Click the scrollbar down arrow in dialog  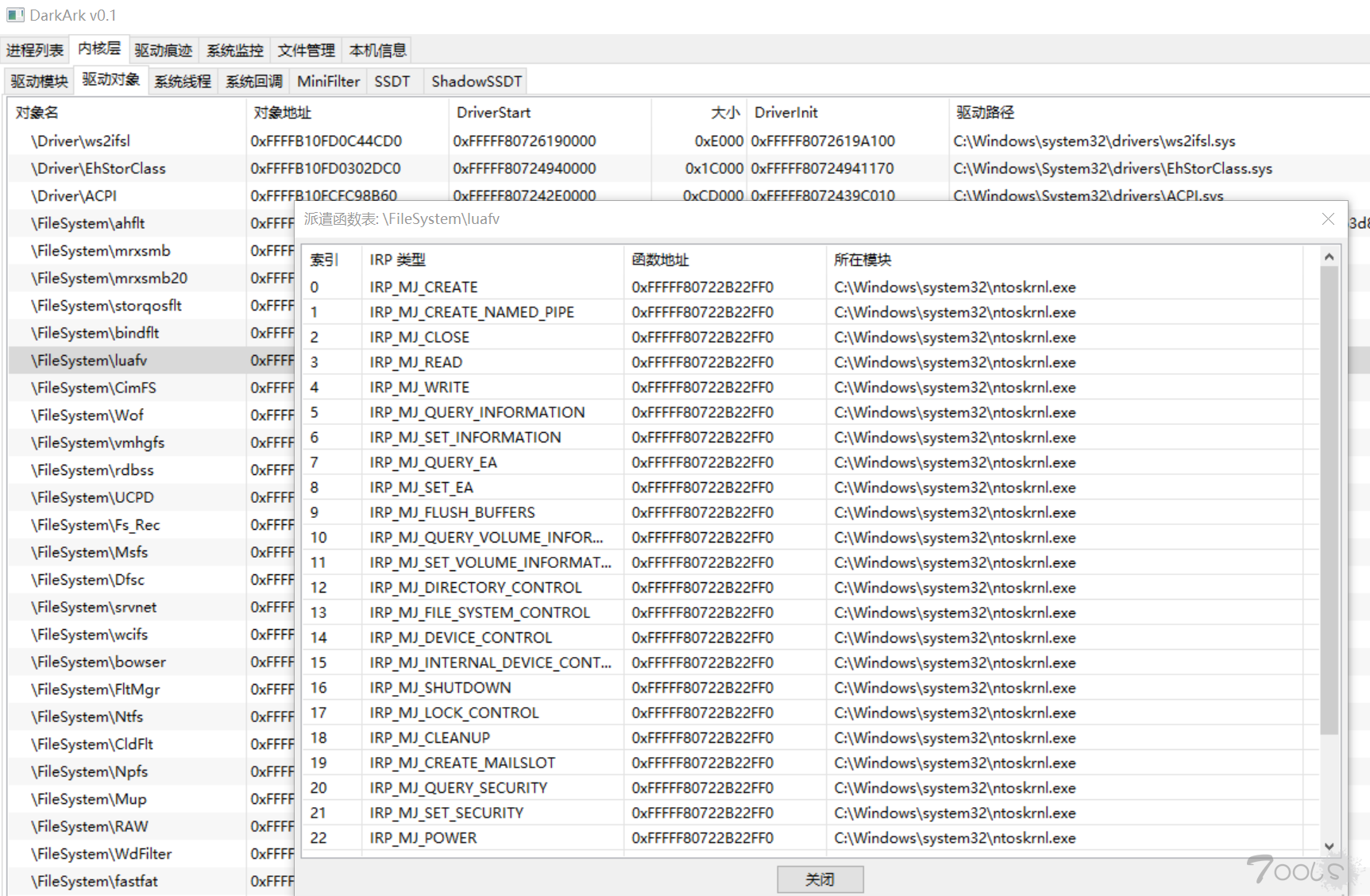(1329, 847)
